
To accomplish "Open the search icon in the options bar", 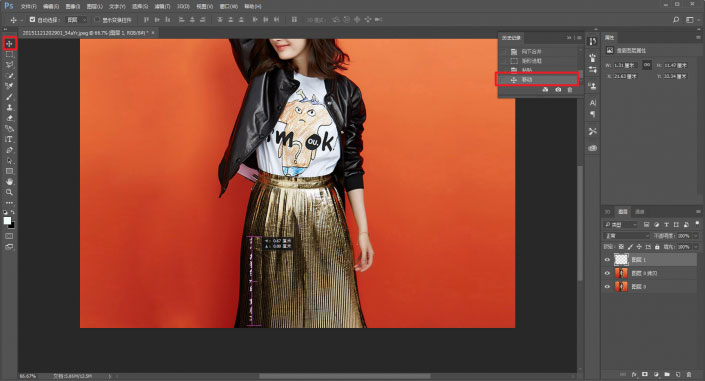I will pyautogui.click(x=676, y=20).
